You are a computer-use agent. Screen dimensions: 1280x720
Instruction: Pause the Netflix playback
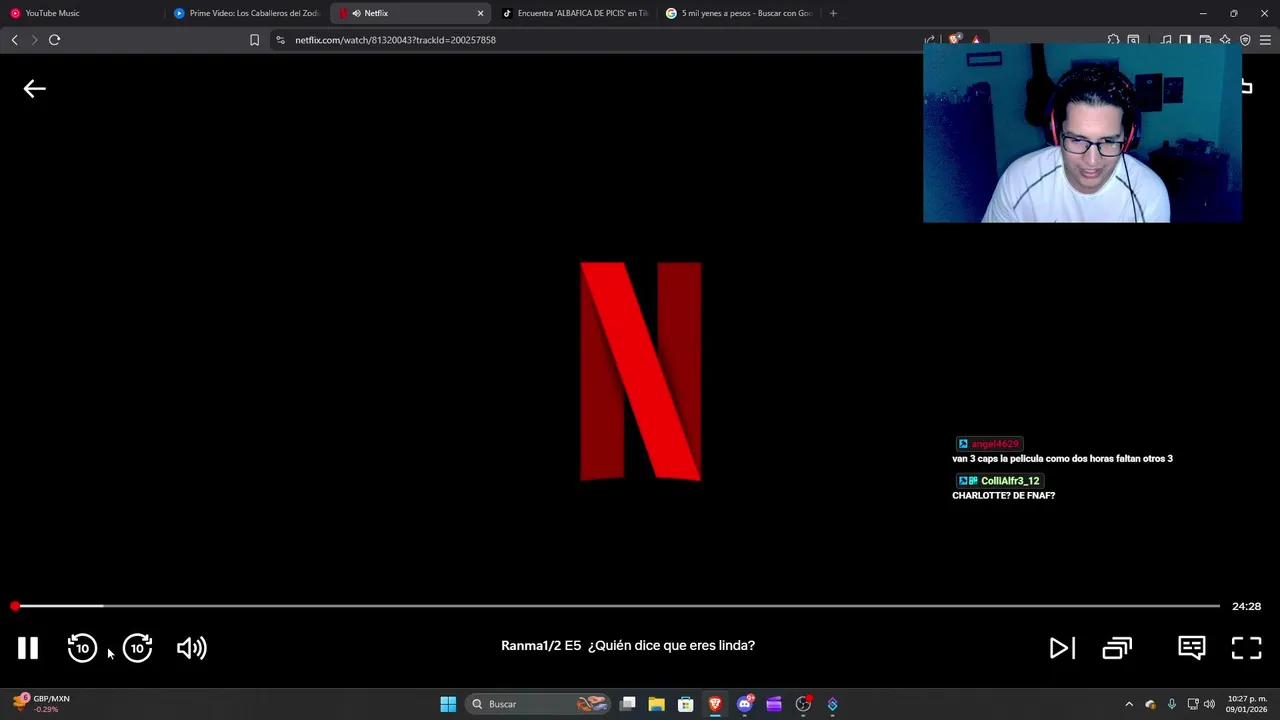[x=28, y=648]
